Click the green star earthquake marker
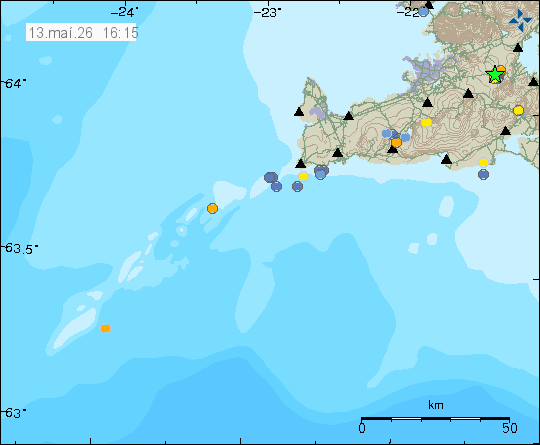Image resolution: width=540 pixels, height=445 pixels. 495,75
